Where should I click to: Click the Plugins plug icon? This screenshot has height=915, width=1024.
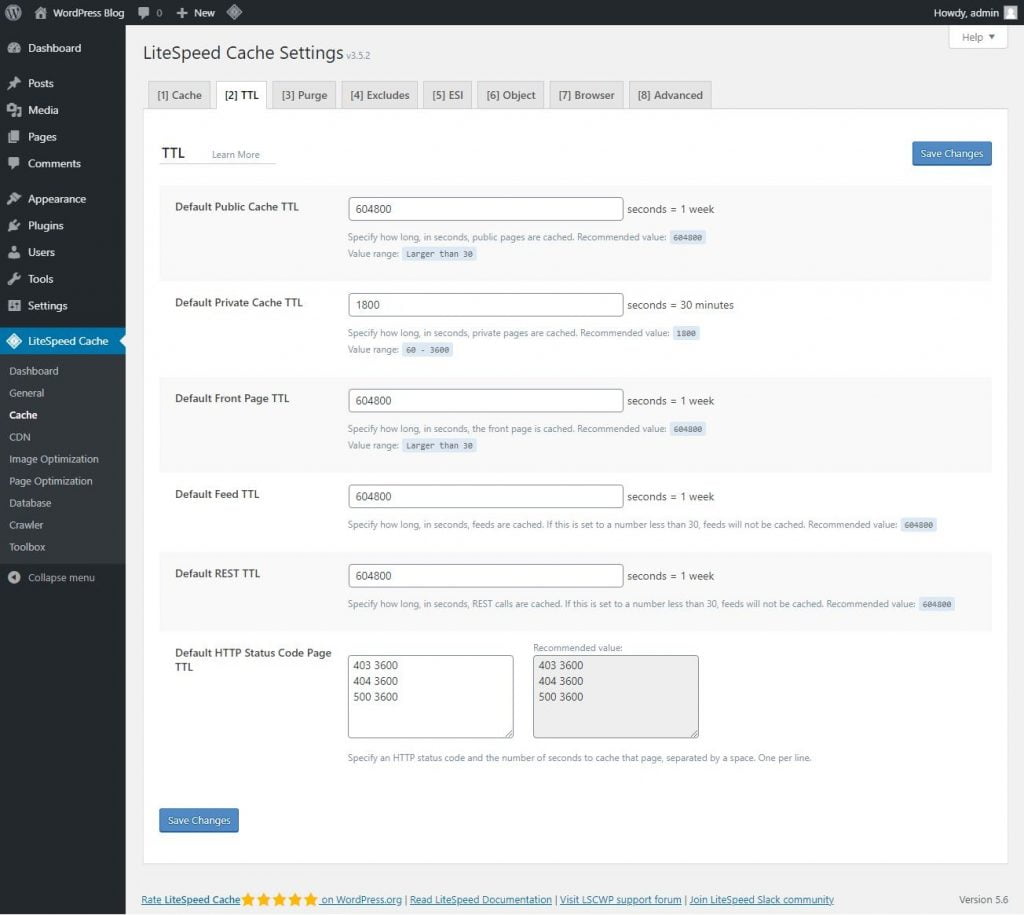14,225
